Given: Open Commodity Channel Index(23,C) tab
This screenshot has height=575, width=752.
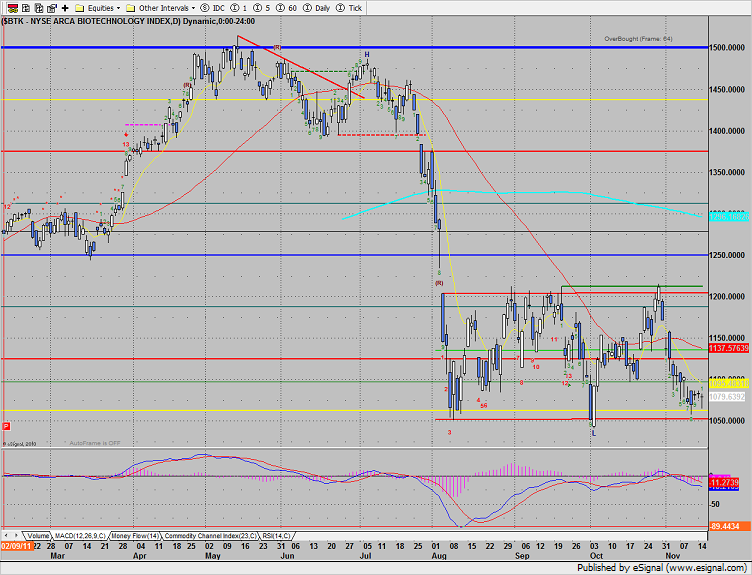Looking at the screenshot, I should pos(211,536).
